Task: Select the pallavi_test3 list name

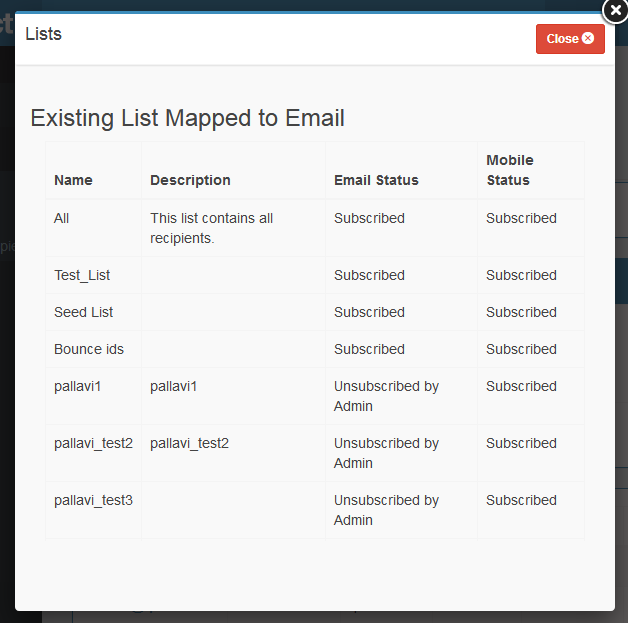Action: (93, 500)
